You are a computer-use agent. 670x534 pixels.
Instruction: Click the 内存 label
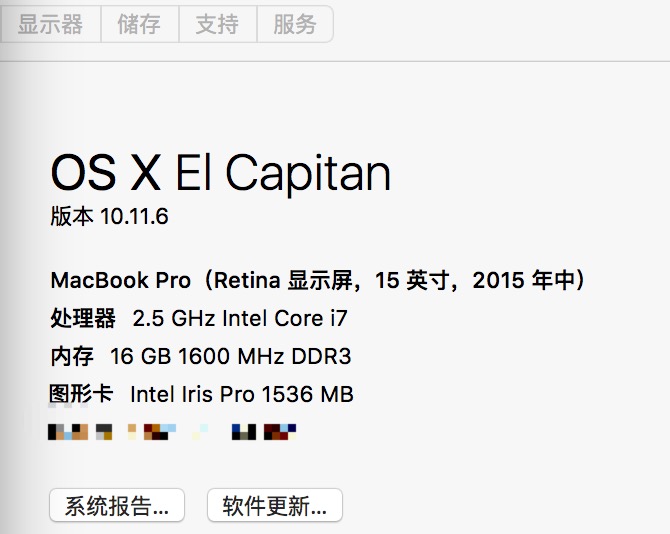(x=71, y=356)
